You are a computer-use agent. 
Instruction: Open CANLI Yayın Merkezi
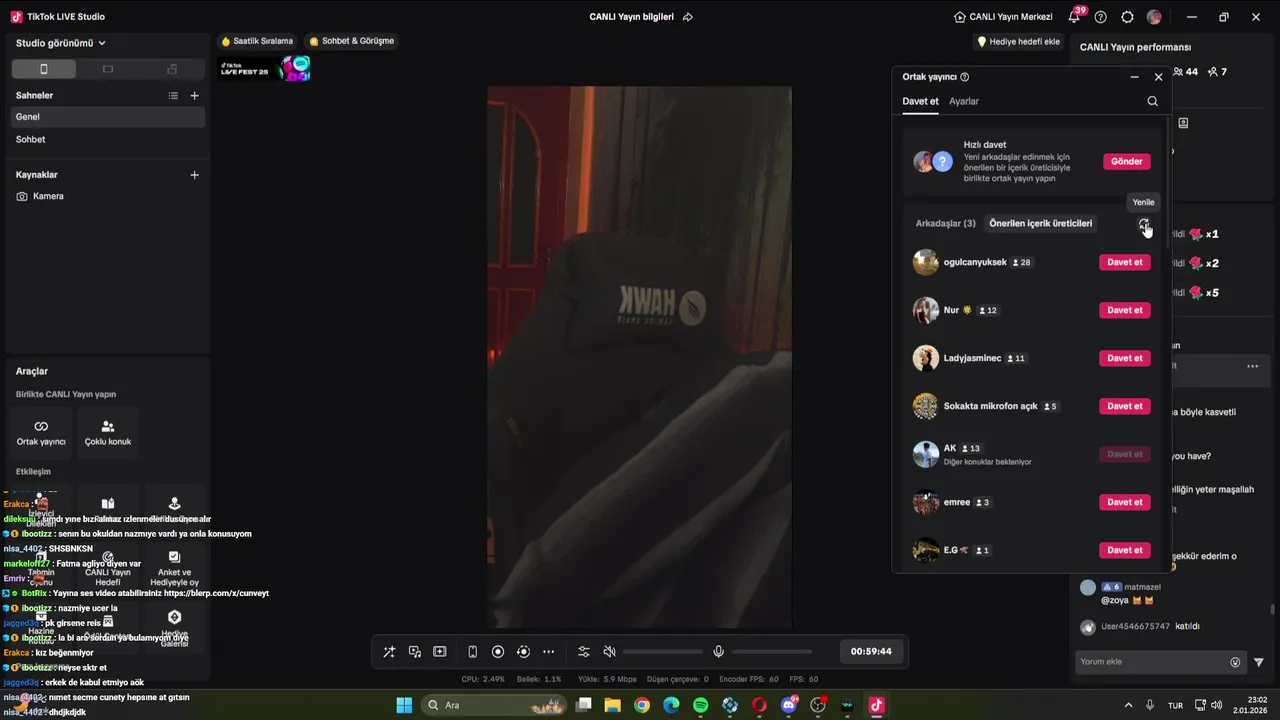(1003, 17)
